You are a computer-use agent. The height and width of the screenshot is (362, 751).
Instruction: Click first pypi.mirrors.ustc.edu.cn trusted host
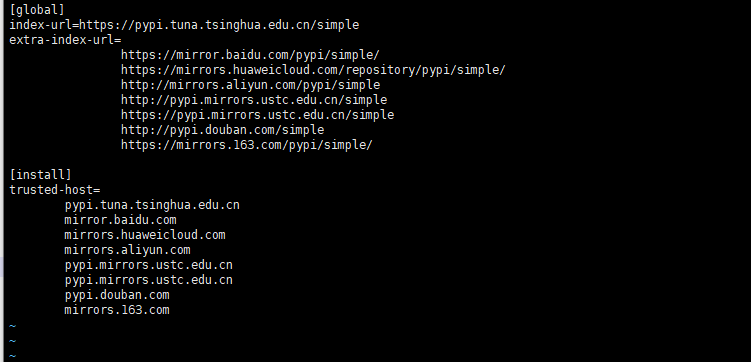point(148,265)
